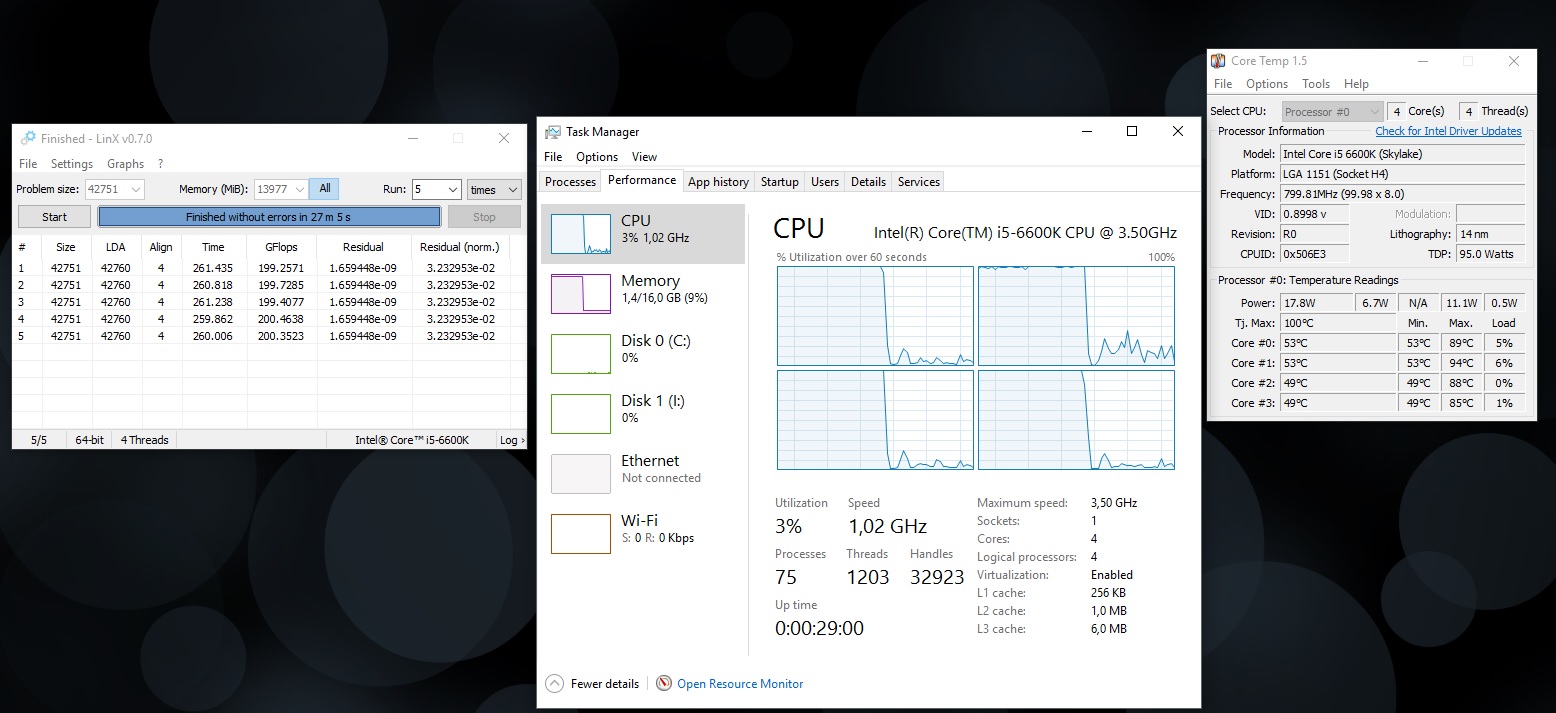Click the Platform field LGA 1151
1556x713 pixels.
1402,174
